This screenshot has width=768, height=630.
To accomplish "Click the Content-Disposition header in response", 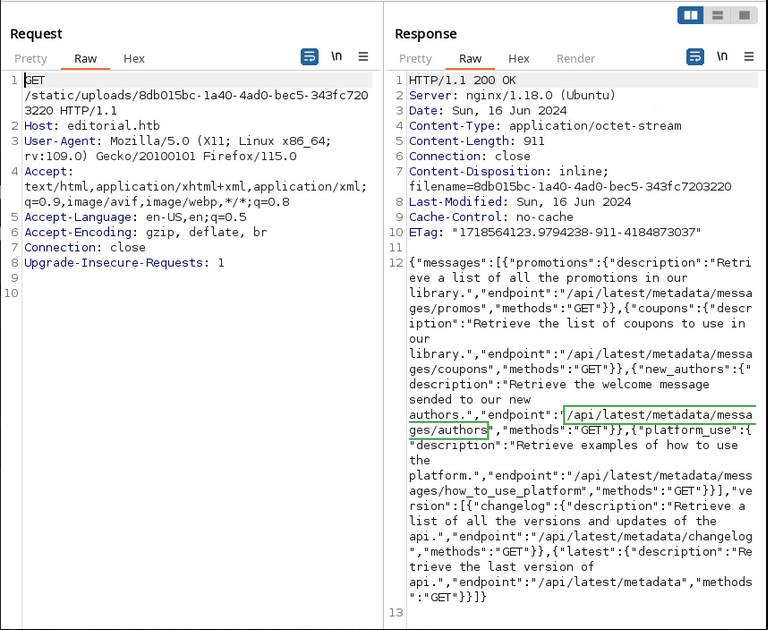I will [570, 179].
